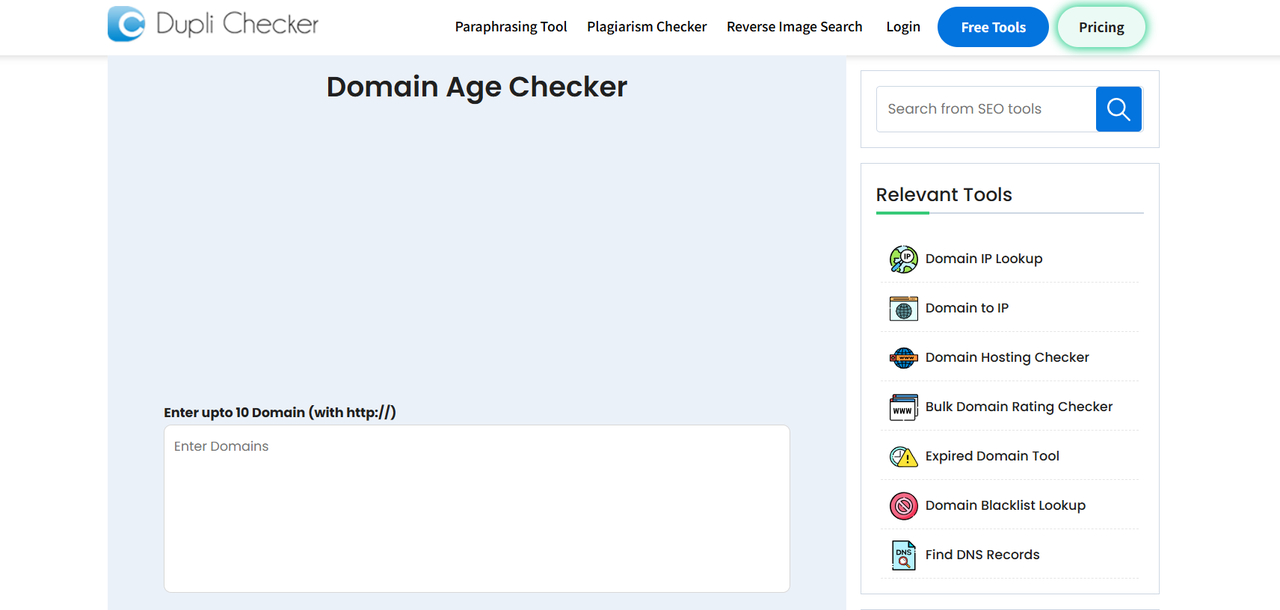Click the Search from SEO tools field
This screenshot has width=1280, height=610.
click(985, 109)
